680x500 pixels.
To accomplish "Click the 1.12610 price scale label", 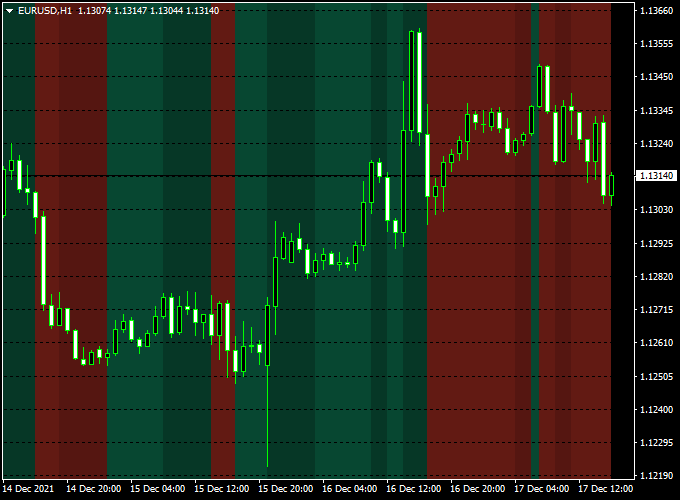I will pyautogui.click(x=657, y=343).
